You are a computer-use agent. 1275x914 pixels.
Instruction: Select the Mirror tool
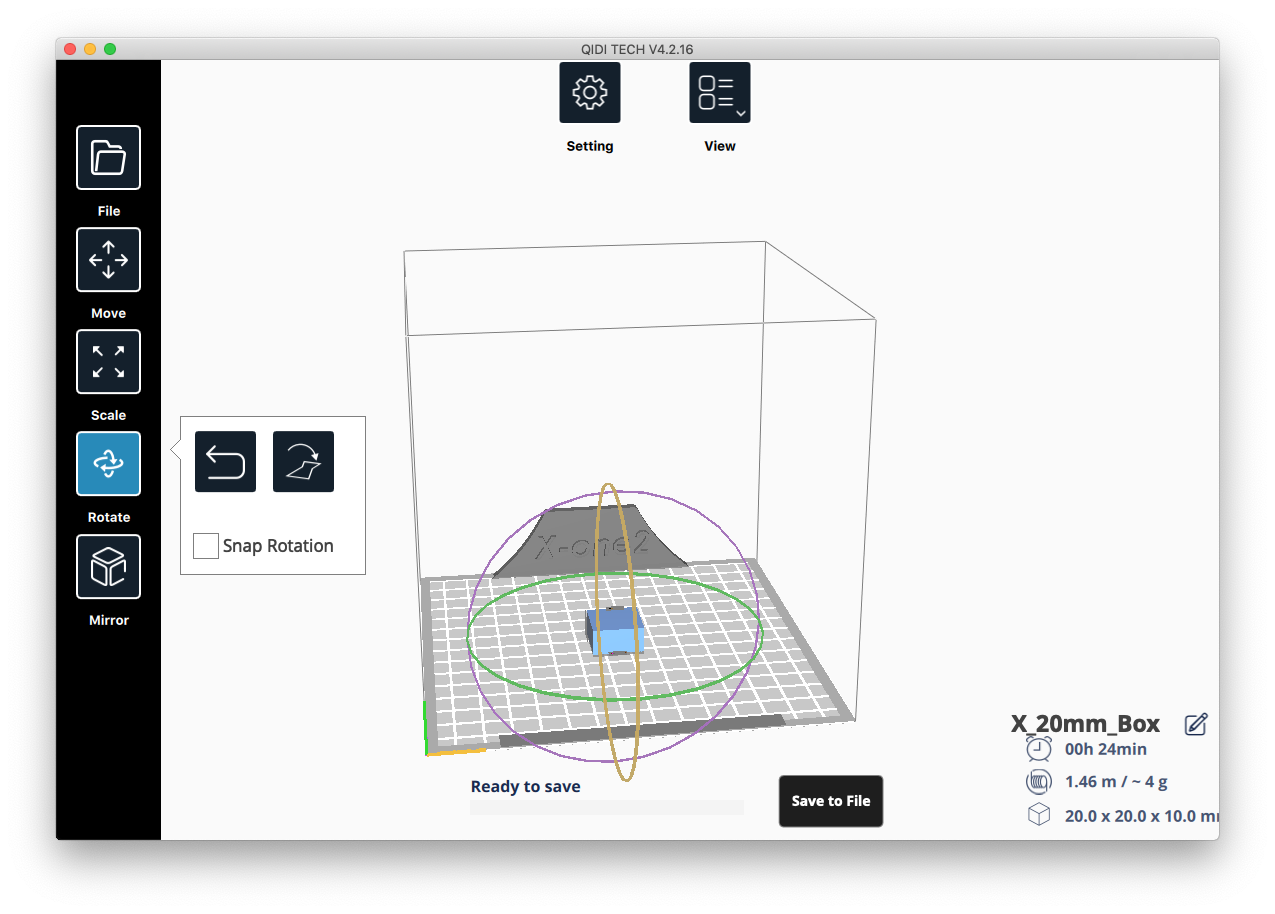coord(108,567)
